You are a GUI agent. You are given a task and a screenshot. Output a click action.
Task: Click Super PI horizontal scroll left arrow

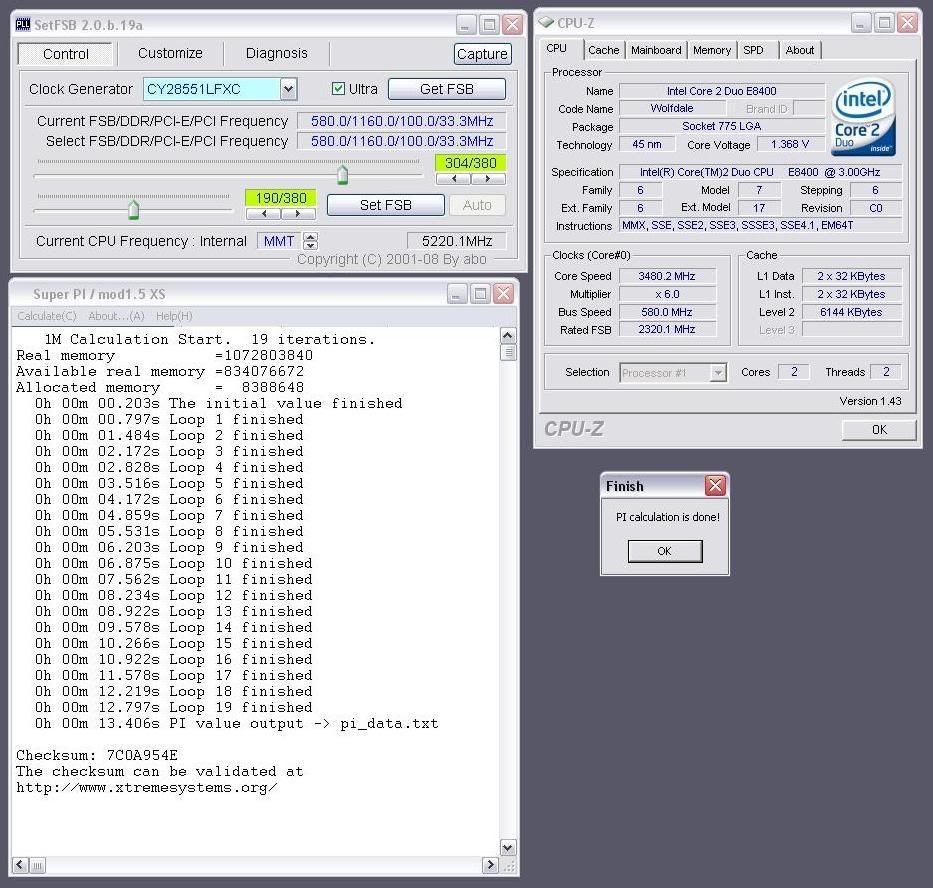click(x=20, y=865)
